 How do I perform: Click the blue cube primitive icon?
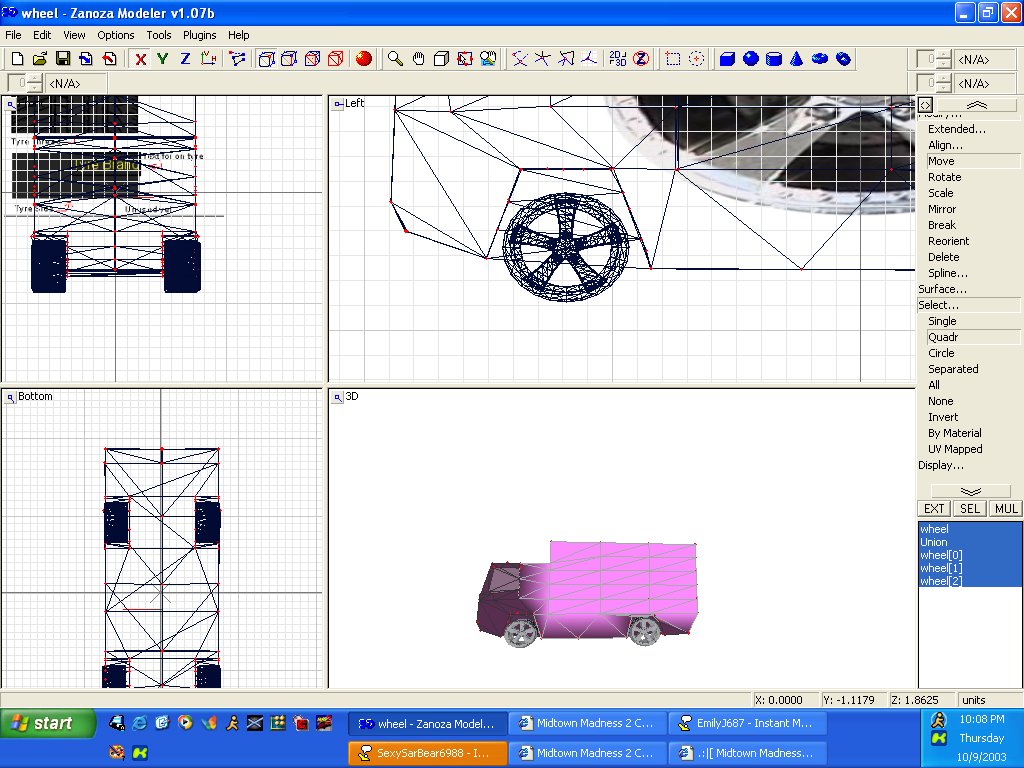(727, 59)
